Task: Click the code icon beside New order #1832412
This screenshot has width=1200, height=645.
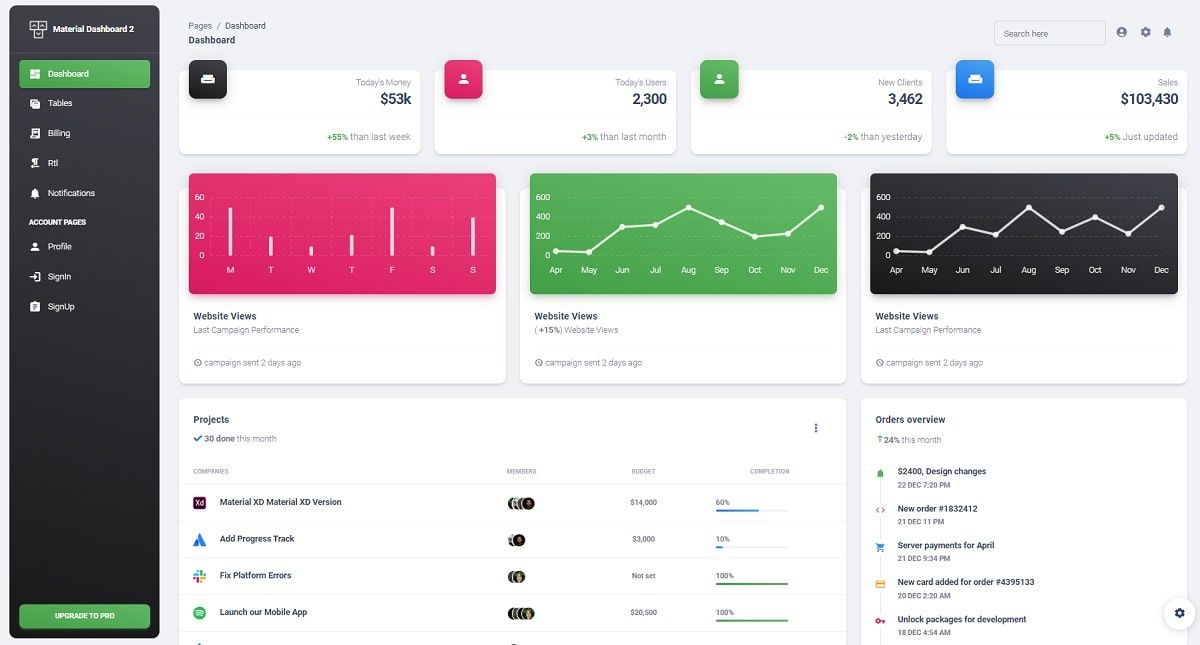Action: [x=880, y=509]
